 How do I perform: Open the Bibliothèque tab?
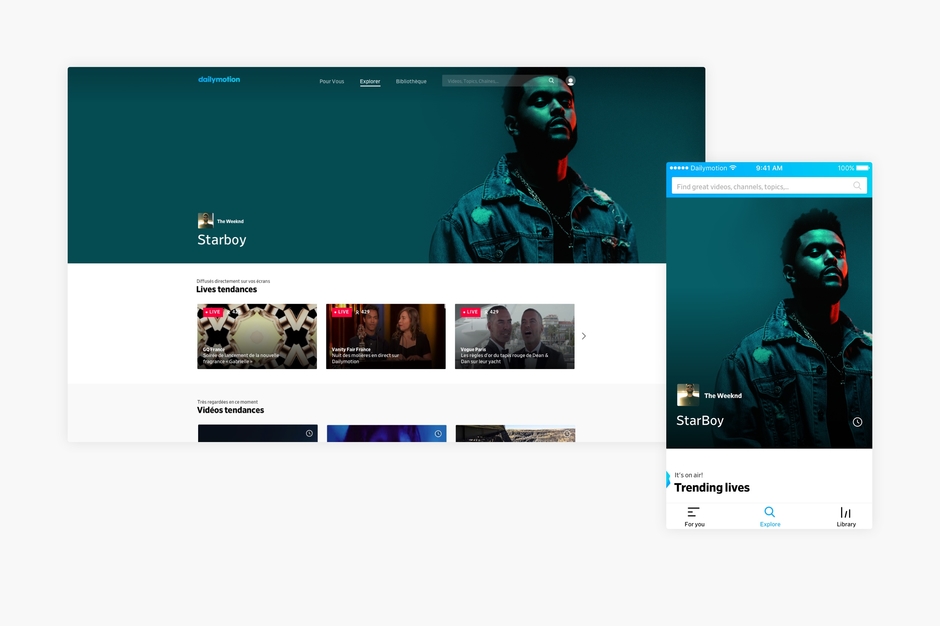411,82
